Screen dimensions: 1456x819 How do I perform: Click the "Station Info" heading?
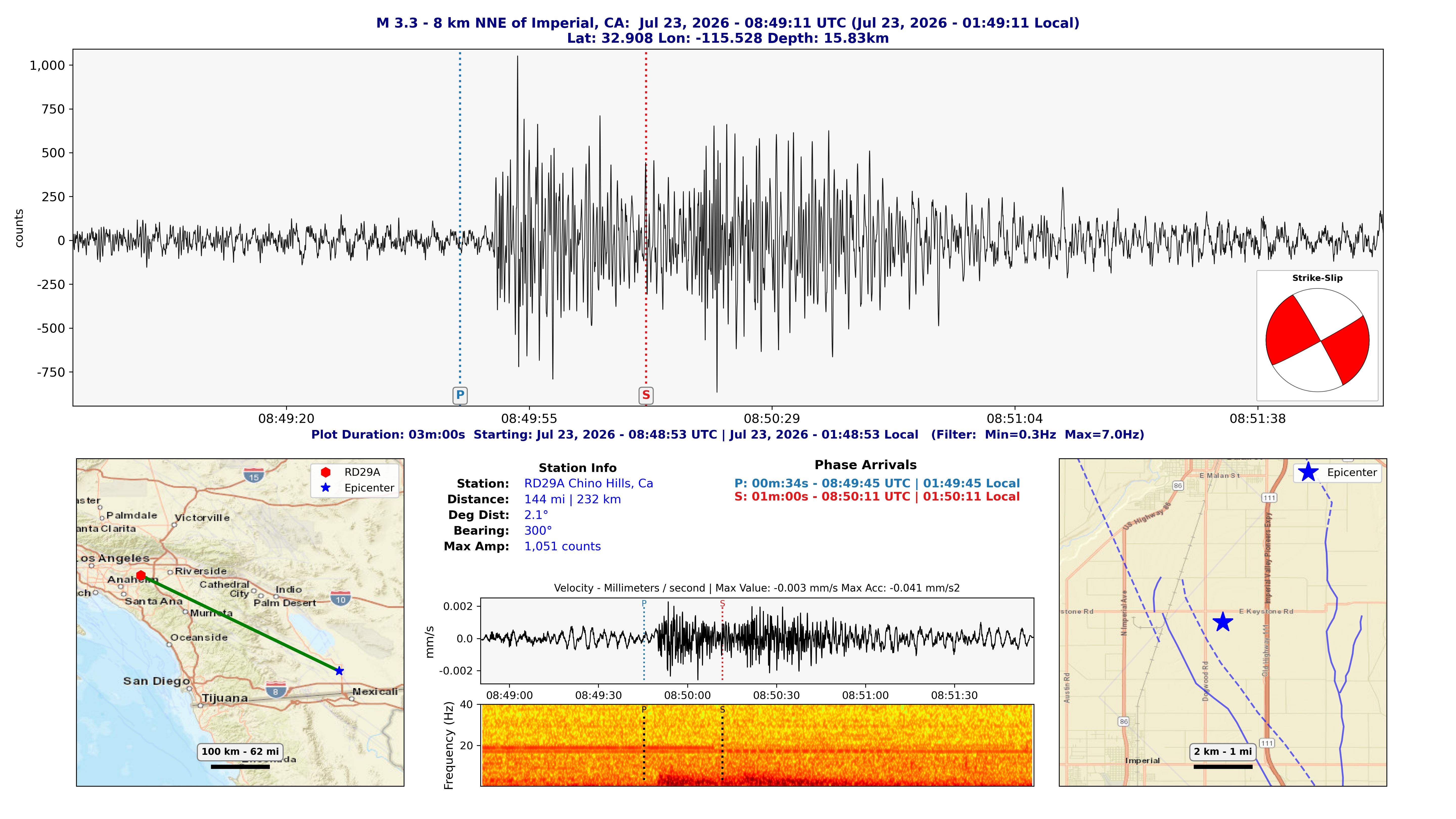pos(578,468)
